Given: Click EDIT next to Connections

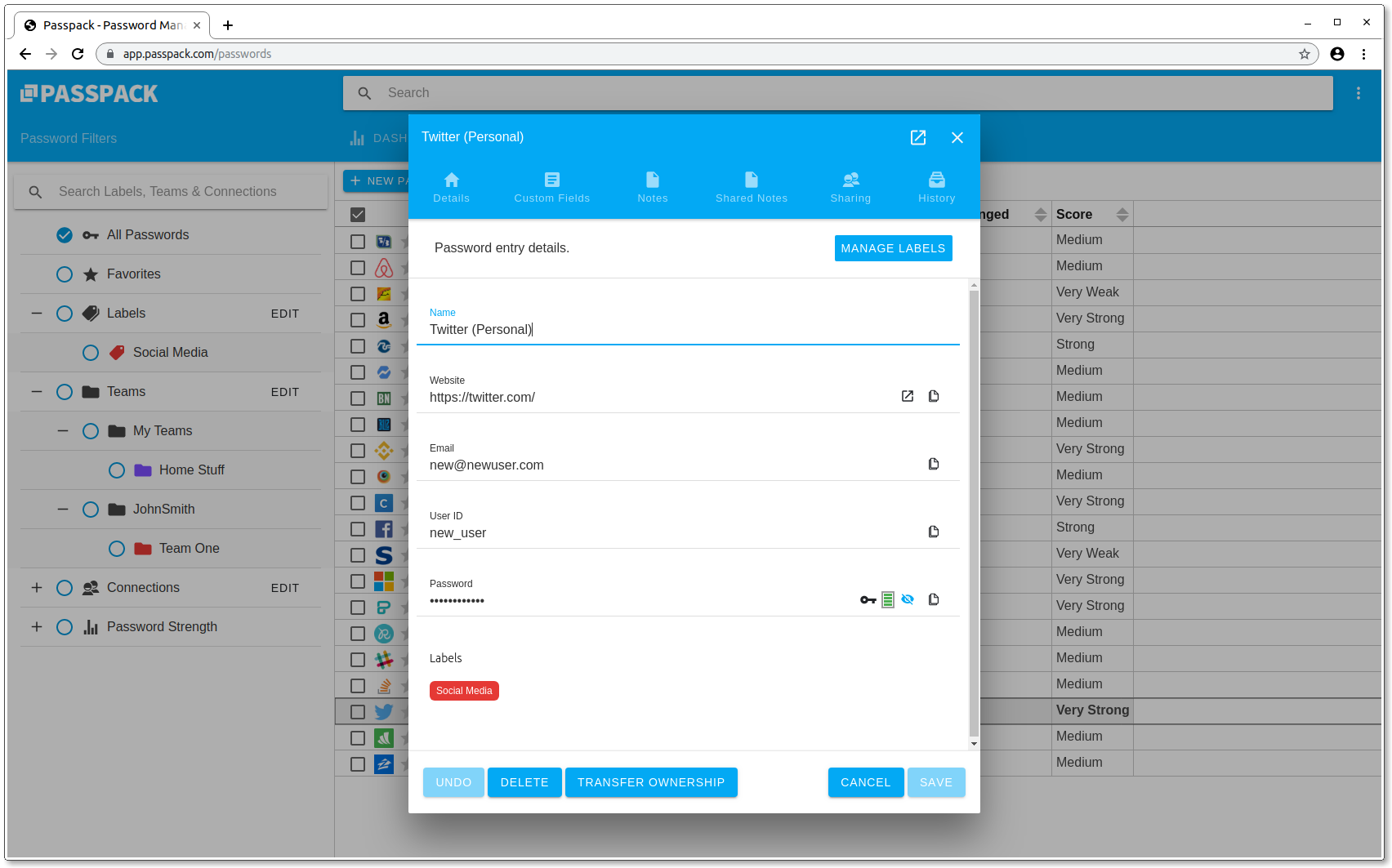Looking at the screenshot, I should (285, 588).
